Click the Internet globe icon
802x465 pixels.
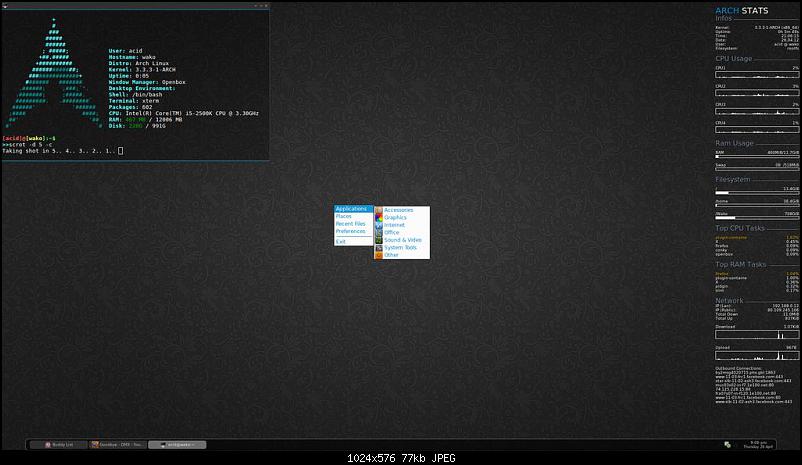[x=379, y=225]
